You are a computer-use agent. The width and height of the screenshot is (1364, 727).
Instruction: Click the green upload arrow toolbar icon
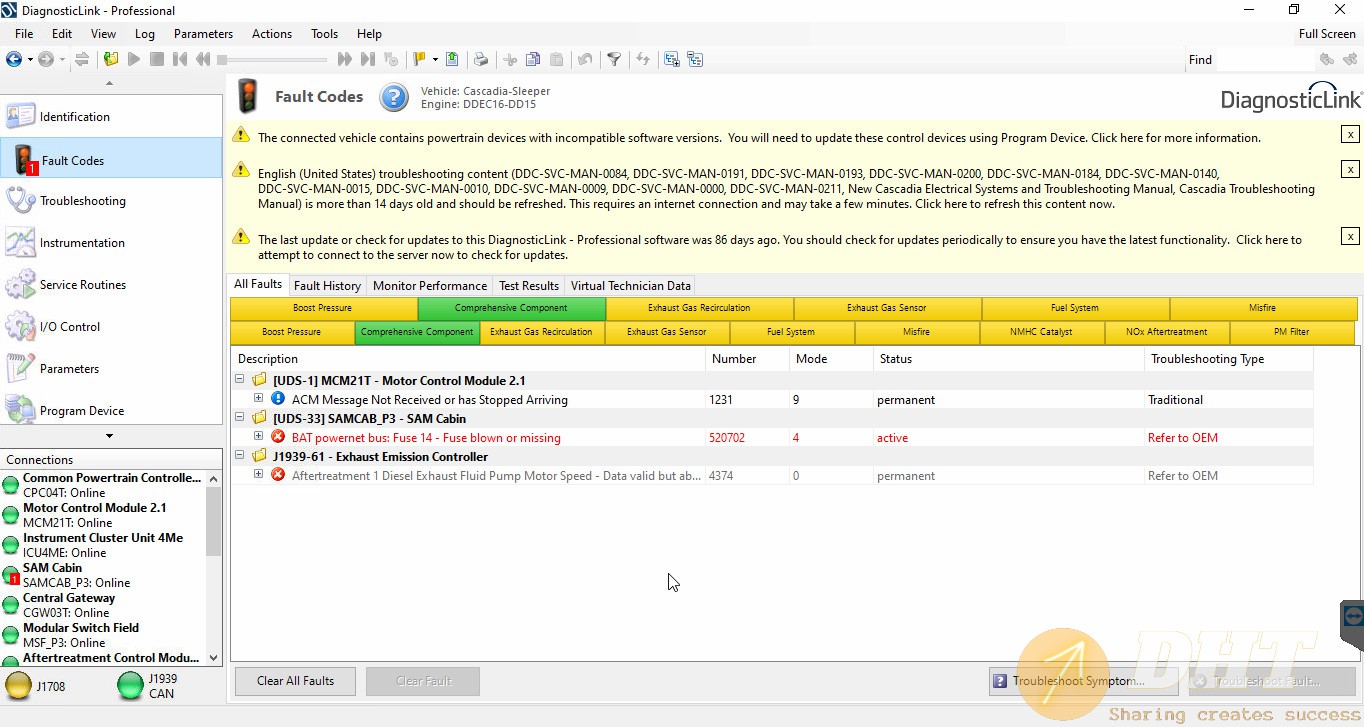tap(452, 59)
